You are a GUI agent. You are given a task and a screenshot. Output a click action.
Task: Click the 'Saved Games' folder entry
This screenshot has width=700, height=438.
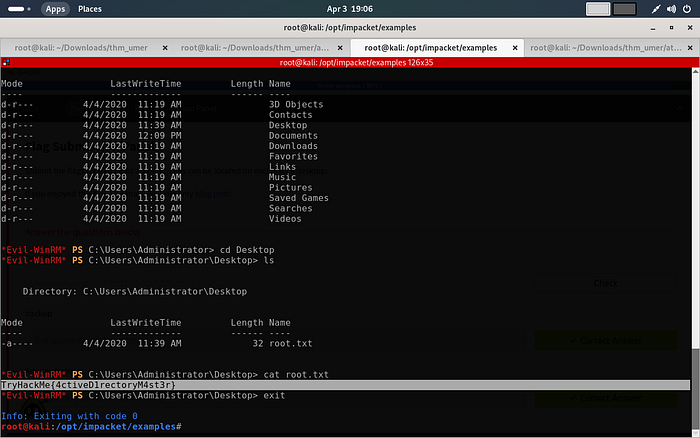pyautogui.click(x=299, y=198)
